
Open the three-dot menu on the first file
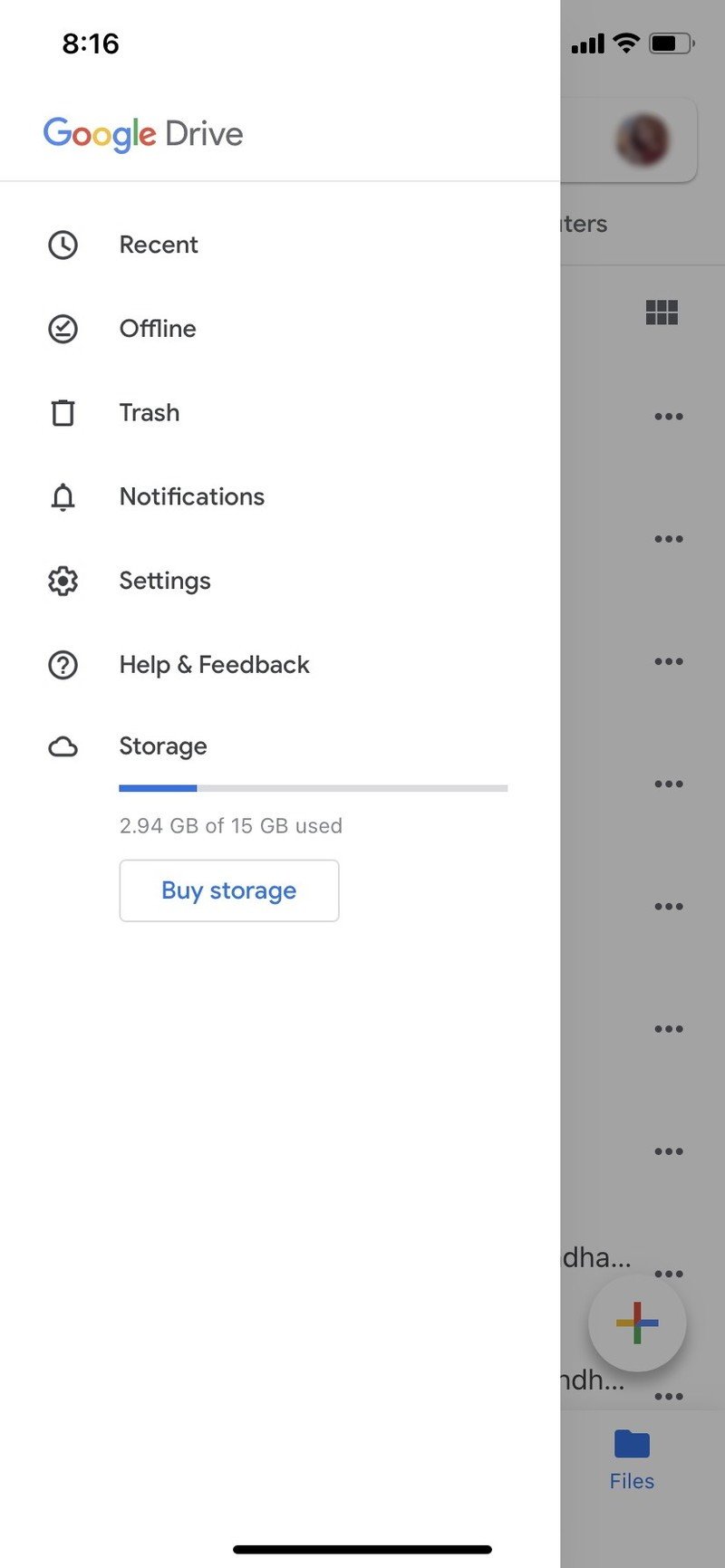[669, 416]
